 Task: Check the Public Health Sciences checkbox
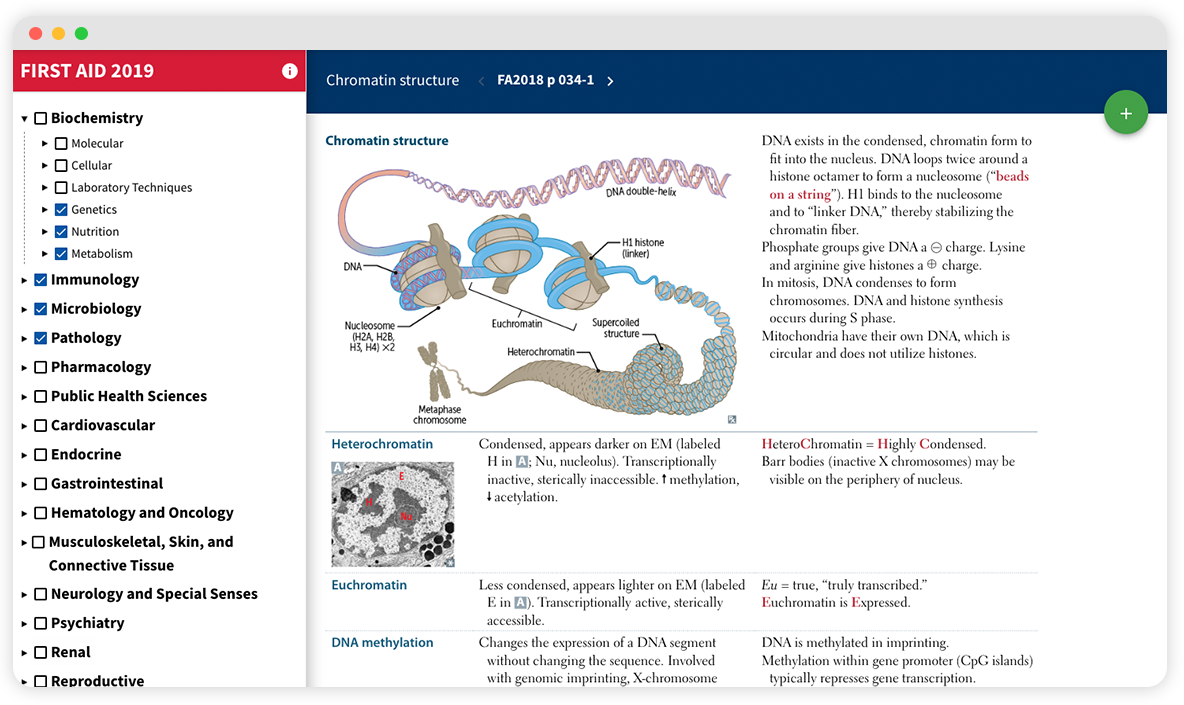(x=41, y=396)
